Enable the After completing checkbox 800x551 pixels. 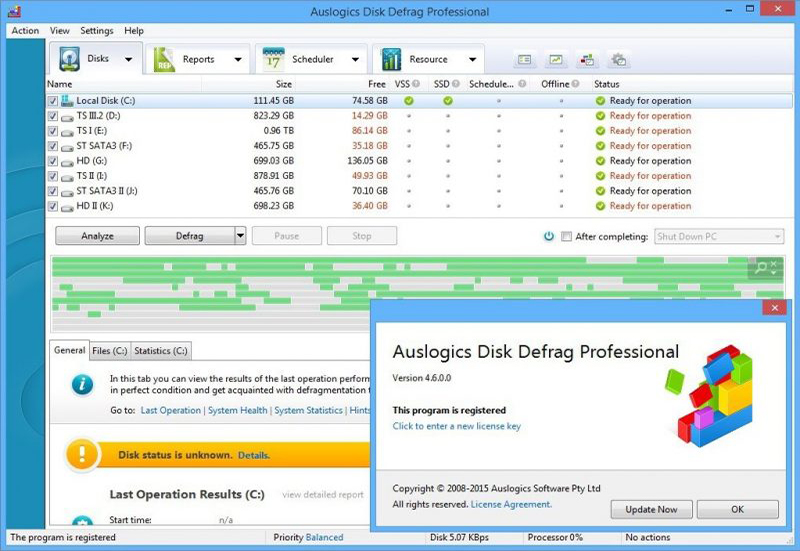[566, 236]
